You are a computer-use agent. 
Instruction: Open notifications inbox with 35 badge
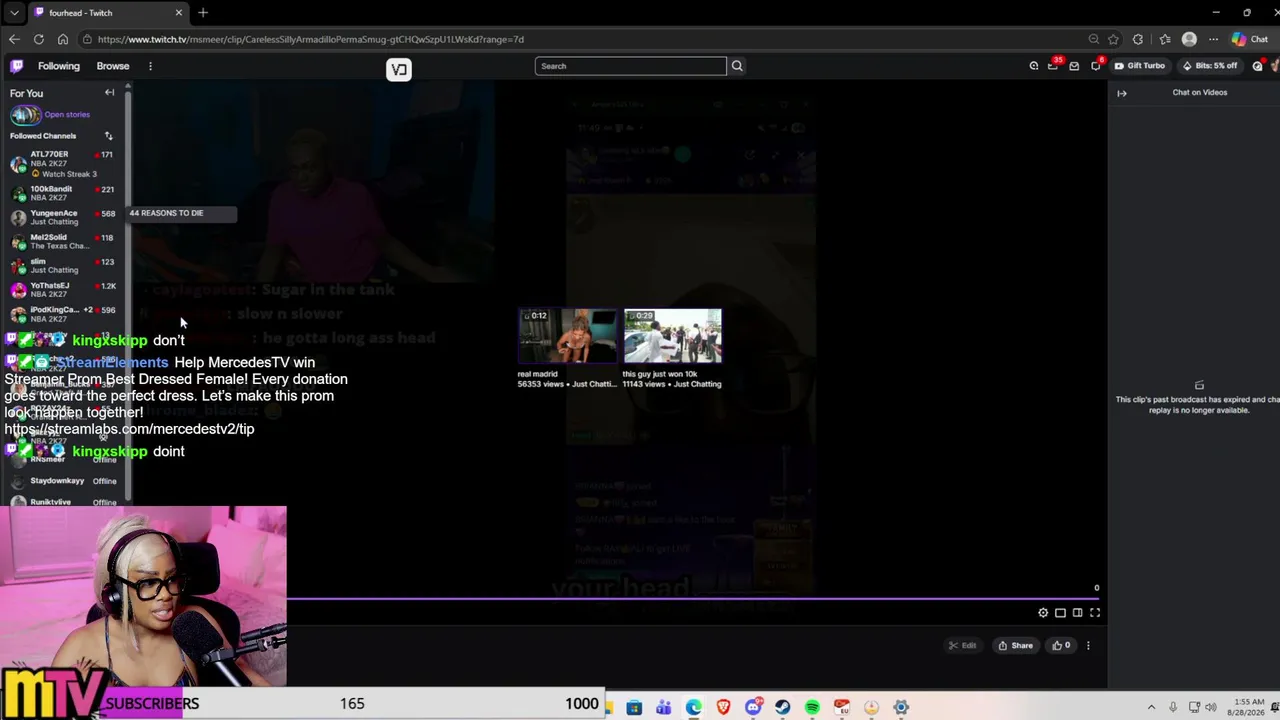[1054, 66]
